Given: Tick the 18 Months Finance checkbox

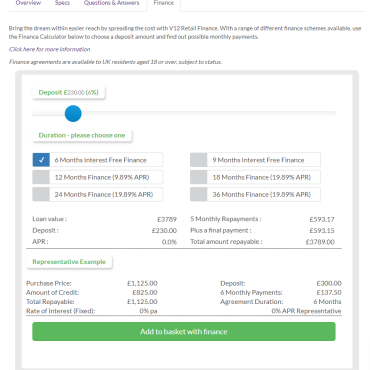Looking at the screenshot, I should coord(199,177).
